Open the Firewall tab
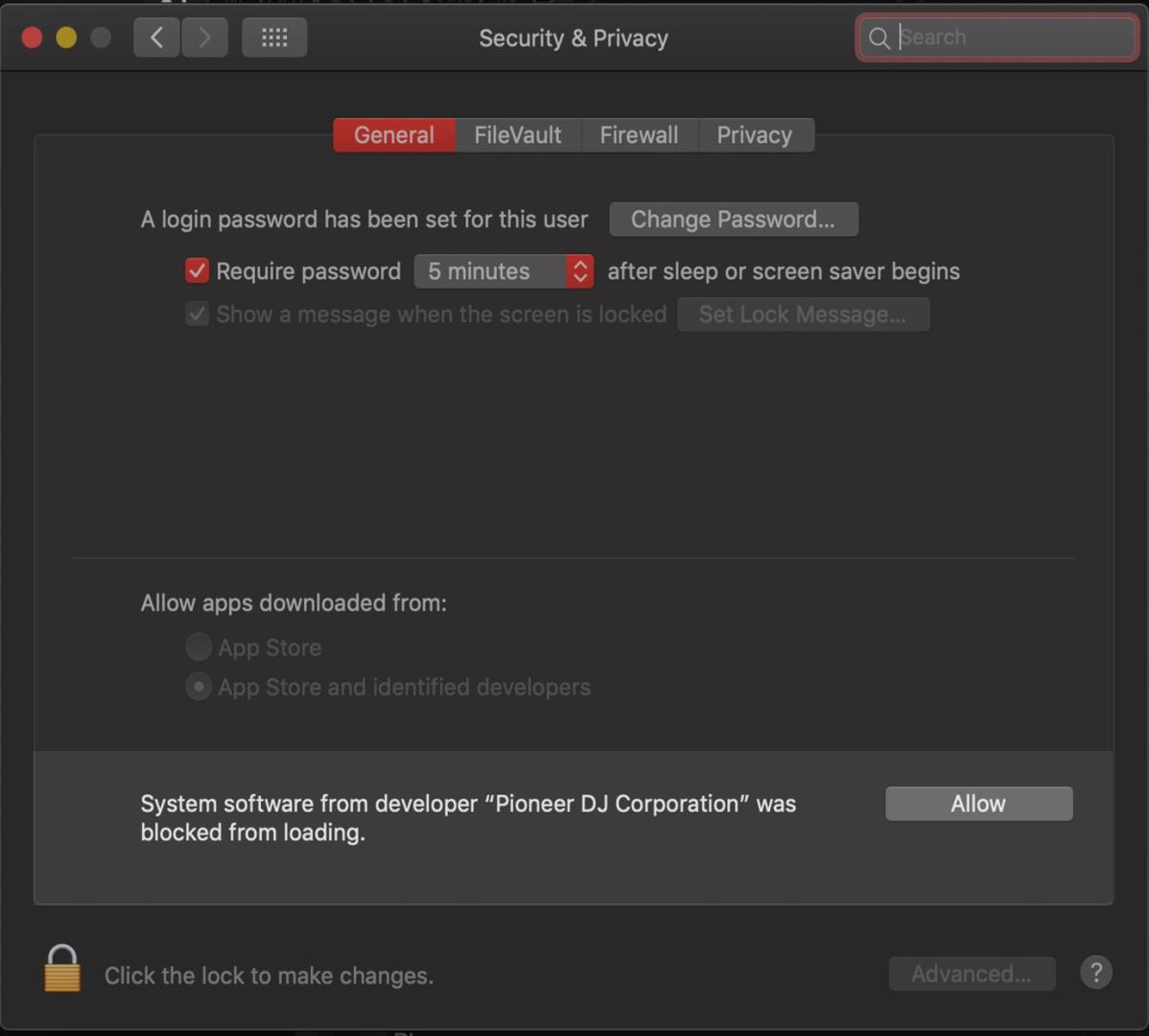The width and height of the screenshot is (1149, 1036). (639, 135)
